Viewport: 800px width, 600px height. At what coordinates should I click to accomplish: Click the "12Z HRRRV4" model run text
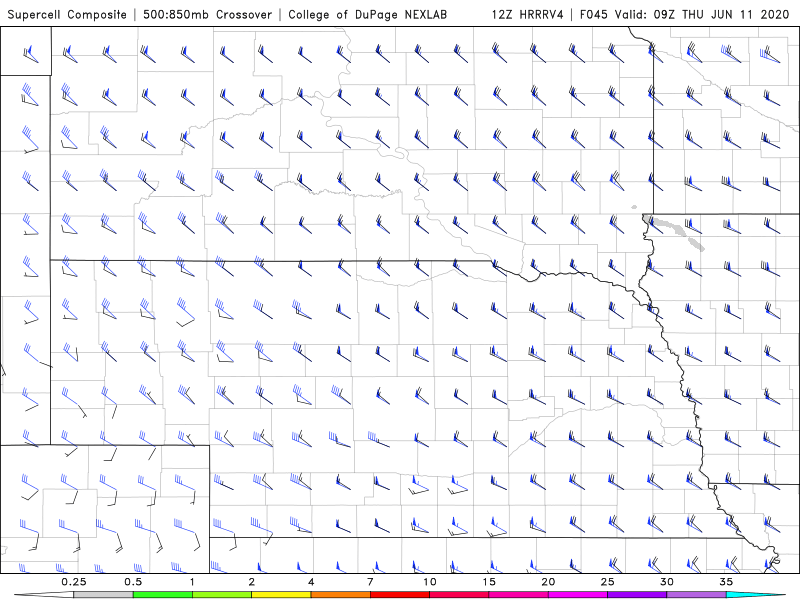tap(528, 15)
